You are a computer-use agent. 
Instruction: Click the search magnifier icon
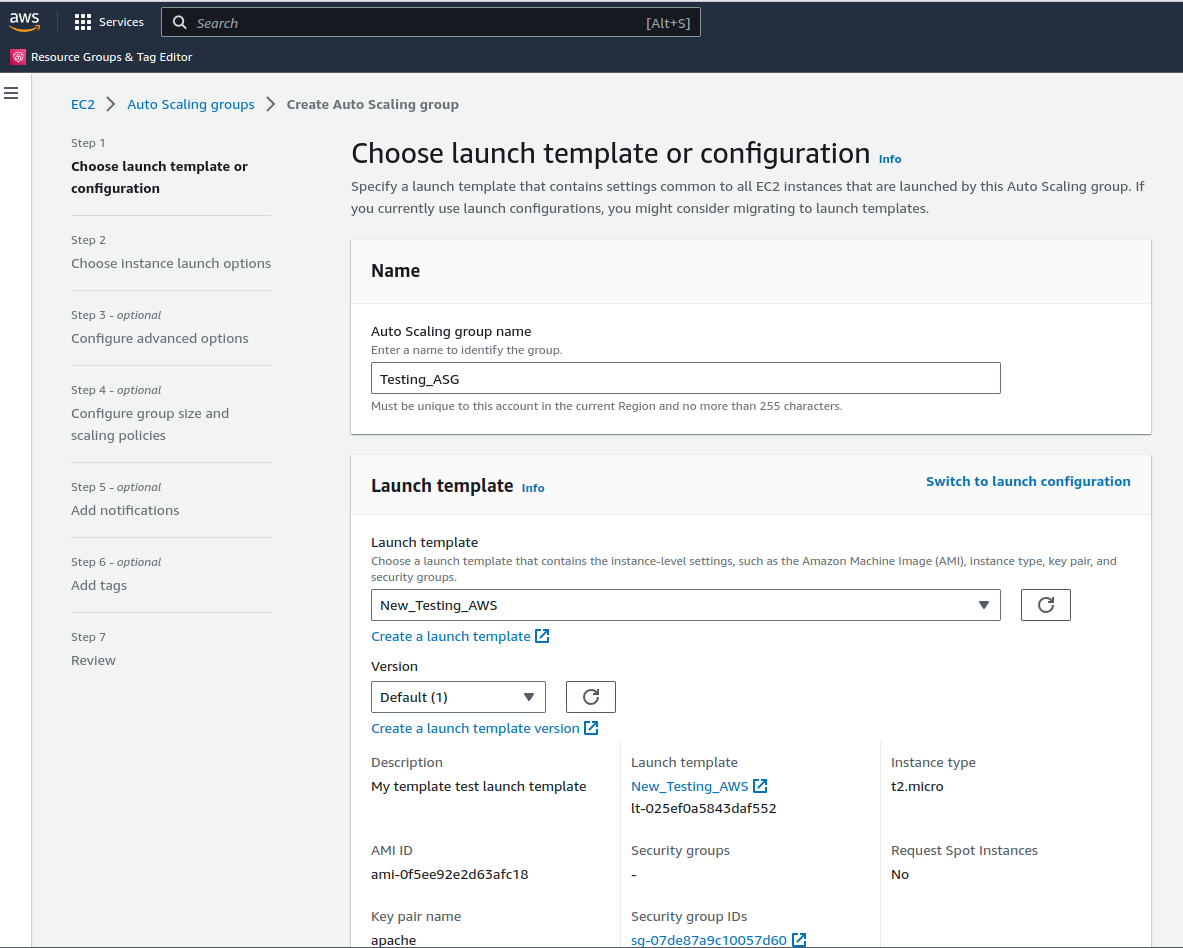tap(180, 23)
